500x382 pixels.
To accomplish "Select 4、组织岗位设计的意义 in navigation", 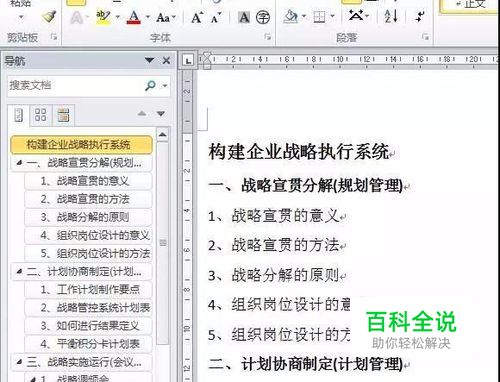I will [x=88, y=235].
